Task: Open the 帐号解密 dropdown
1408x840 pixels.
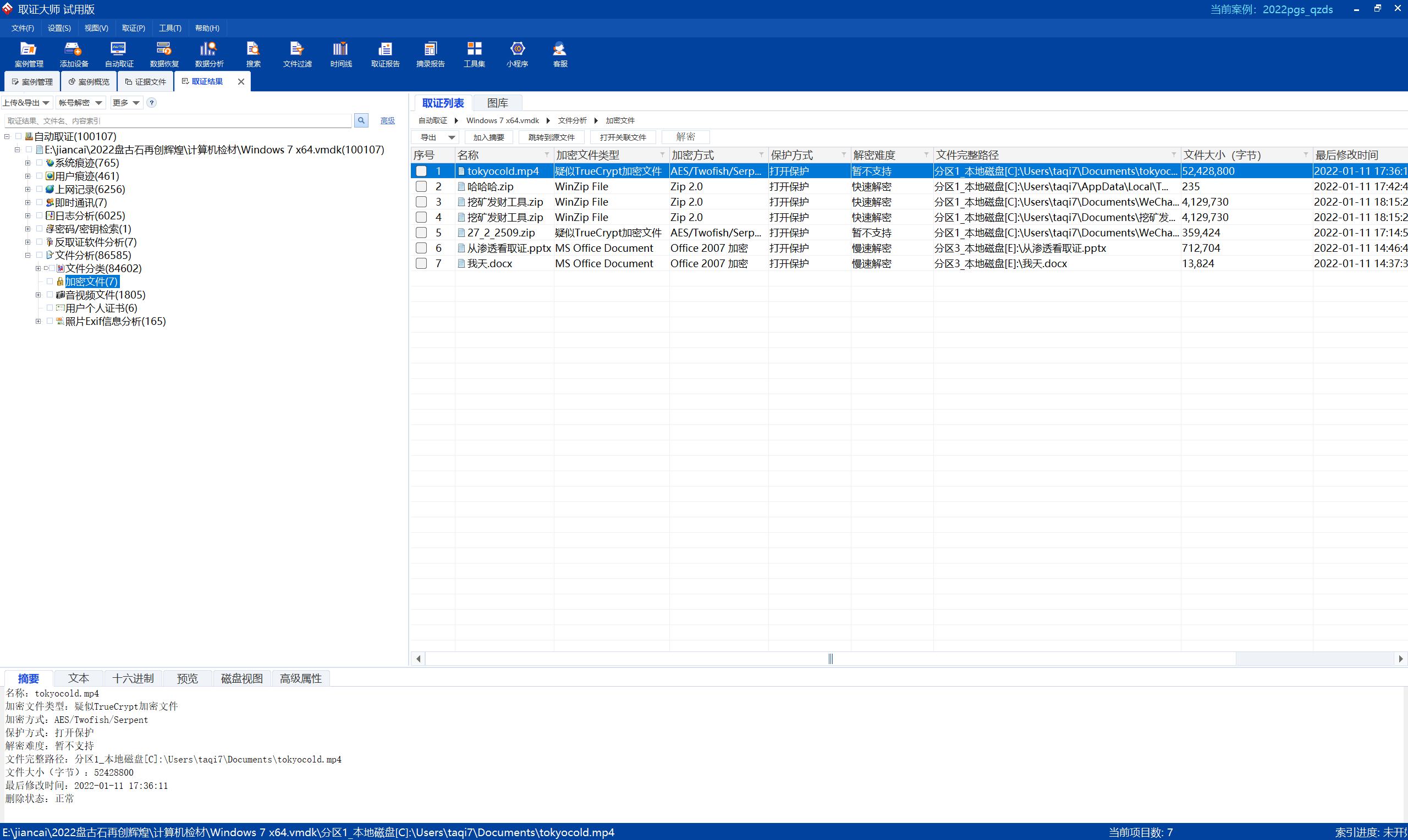Action: click(80, 102)
